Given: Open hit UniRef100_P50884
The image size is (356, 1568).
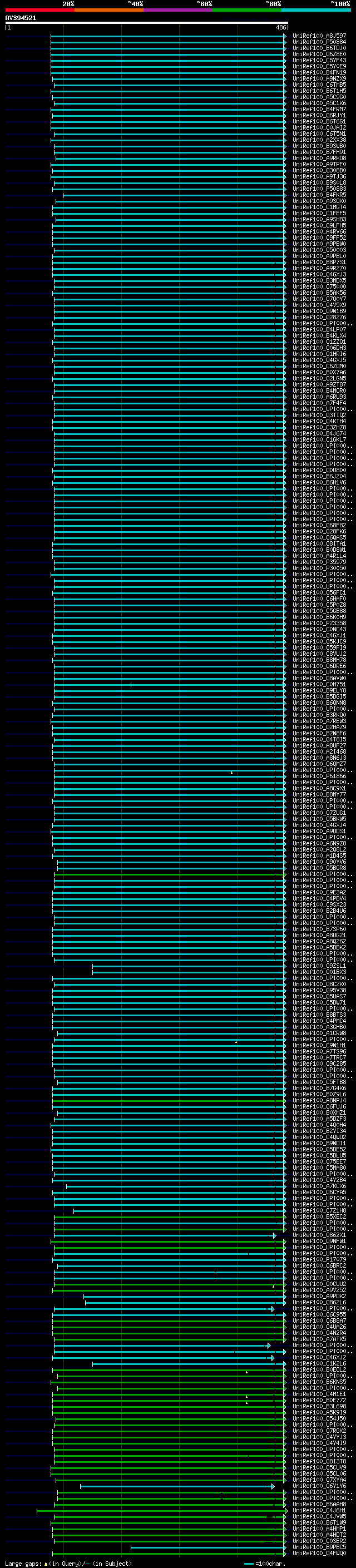Looking at the screenshot, I should coord(319,42).
